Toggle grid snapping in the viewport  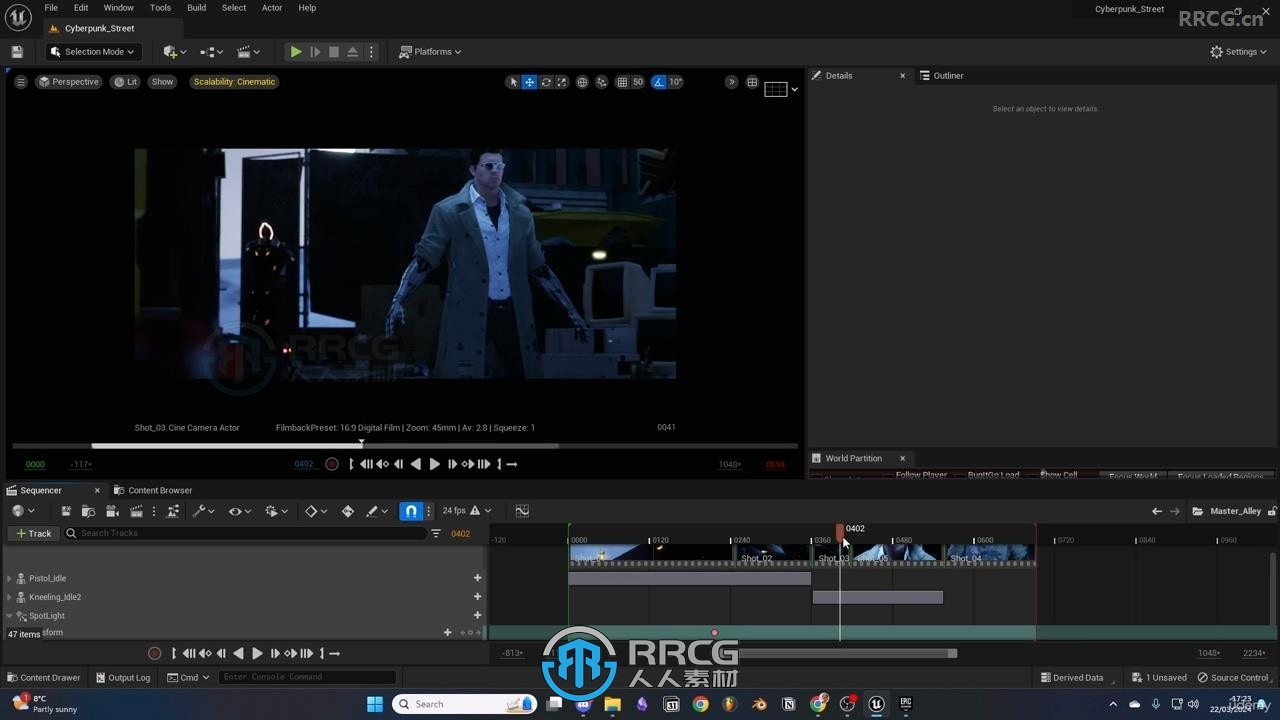click(622, 82)
